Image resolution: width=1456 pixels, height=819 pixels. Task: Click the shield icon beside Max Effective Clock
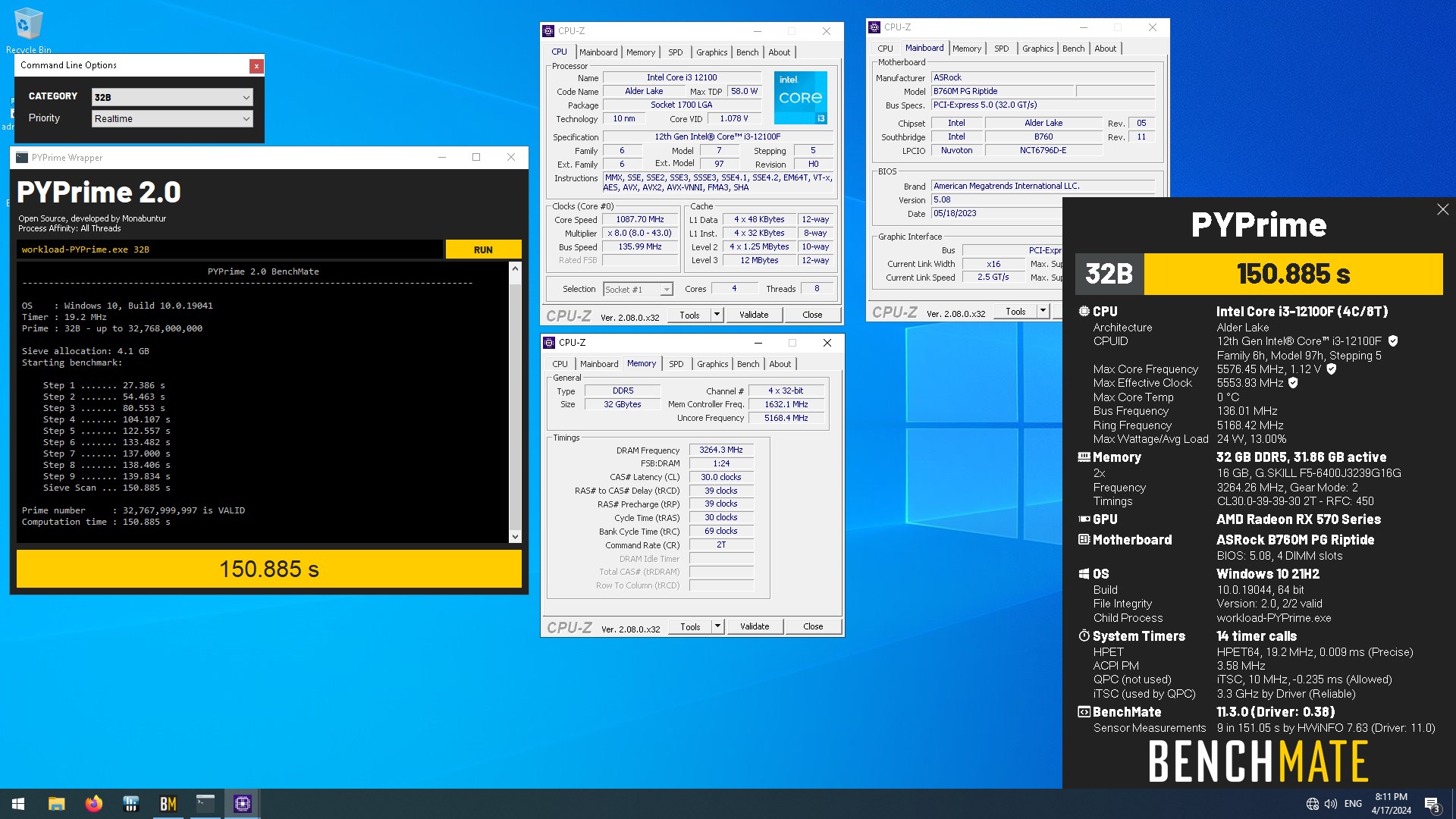coord(1293,383)
